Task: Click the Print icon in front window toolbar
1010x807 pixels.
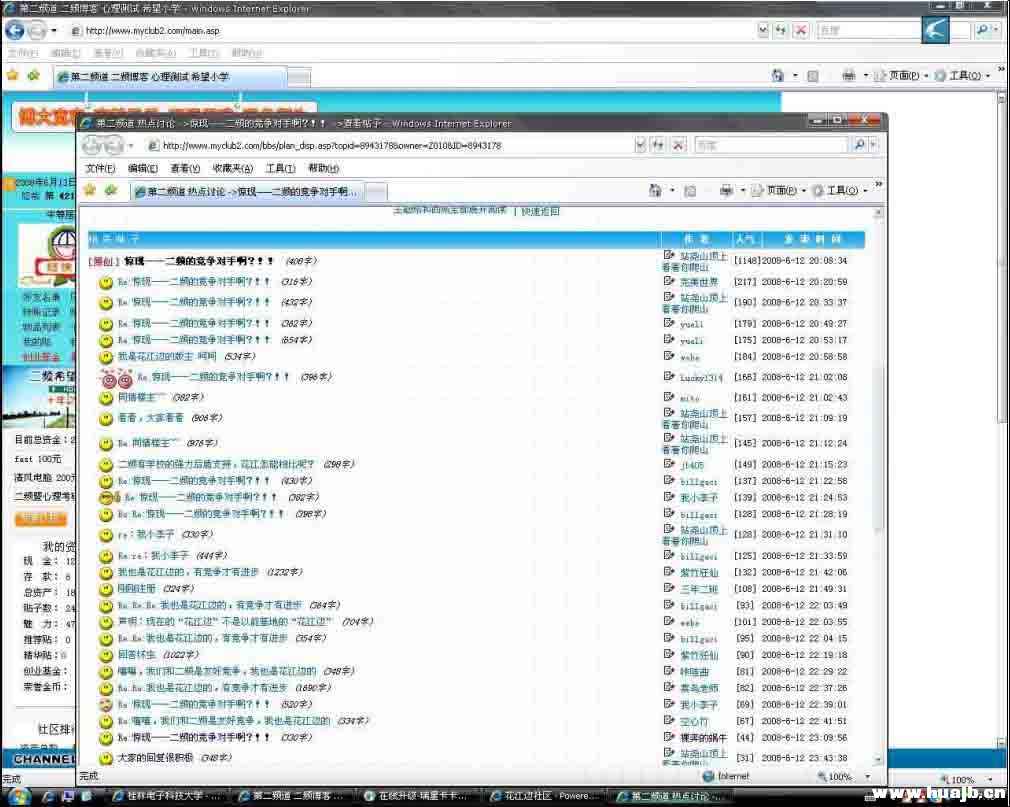Action: (726, 190)
